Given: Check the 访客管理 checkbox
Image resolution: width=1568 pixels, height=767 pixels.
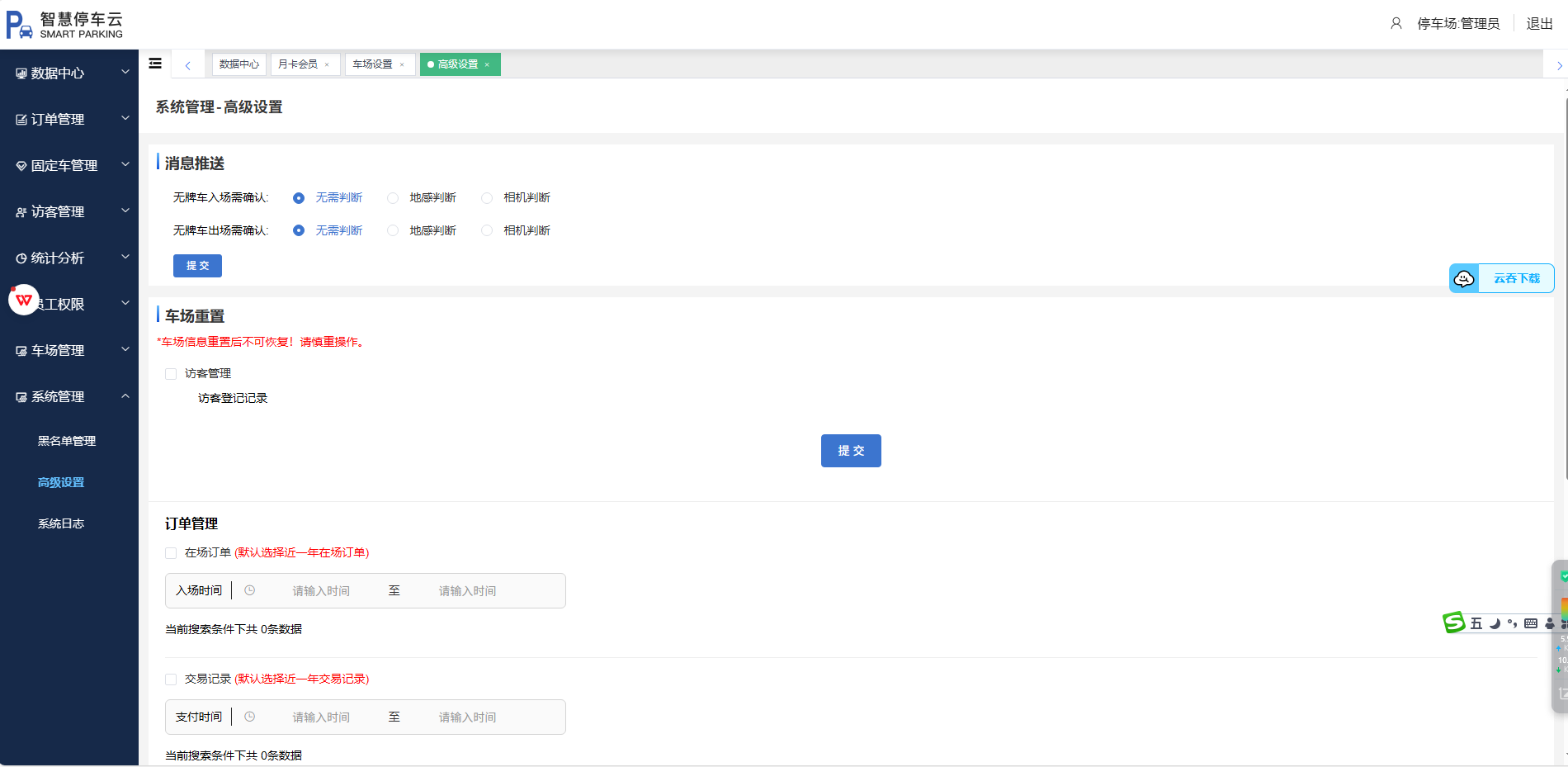Looking at the screenshot, I should (x=171, y=374).
